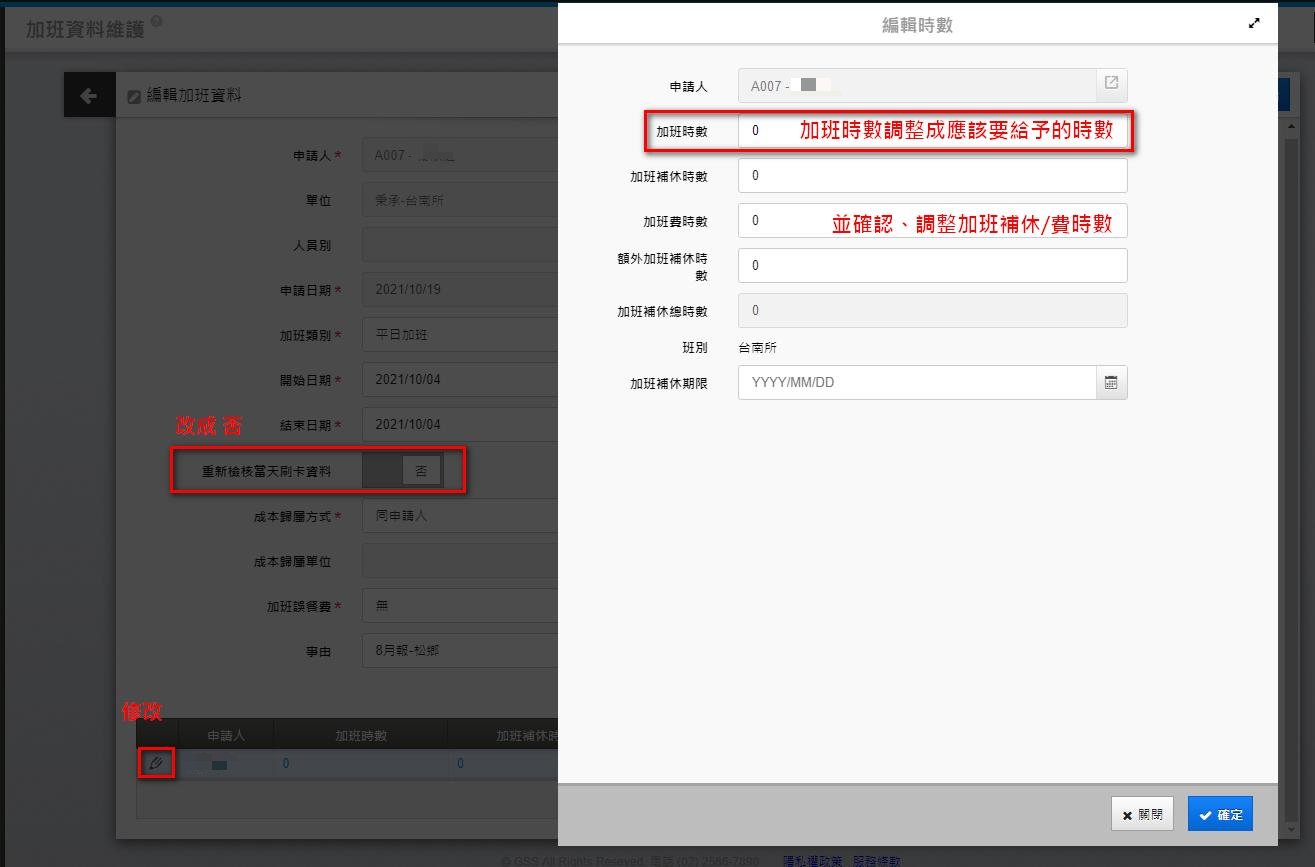This screenshot has width=1315, height=867.
Task: Open calendar picker for 加班補休期限
Action: [1111, 383]
